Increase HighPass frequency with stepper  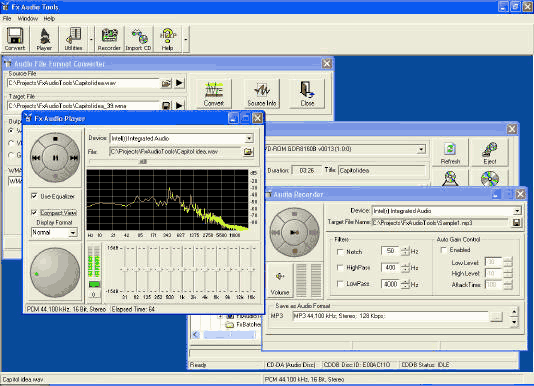click(x=405, y=265)
